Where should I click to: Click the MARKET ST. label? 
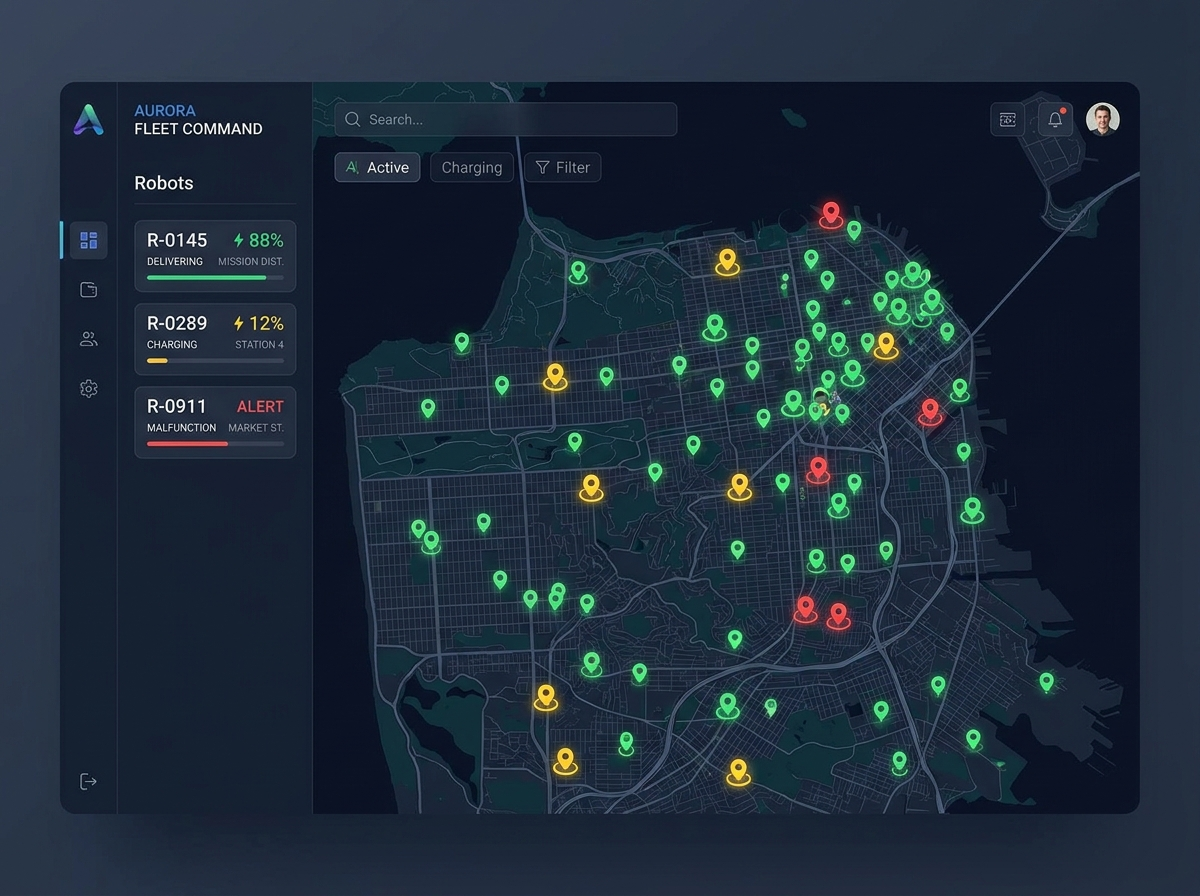tap(256, 427)
